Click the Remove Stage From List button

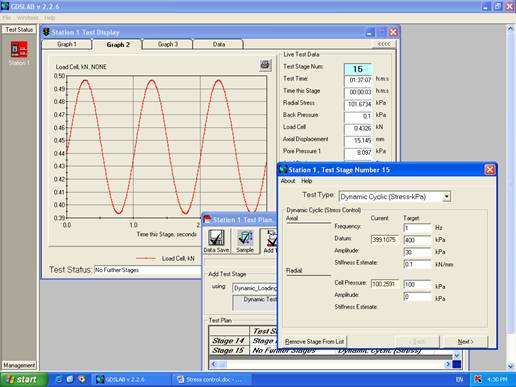(314, 342)
